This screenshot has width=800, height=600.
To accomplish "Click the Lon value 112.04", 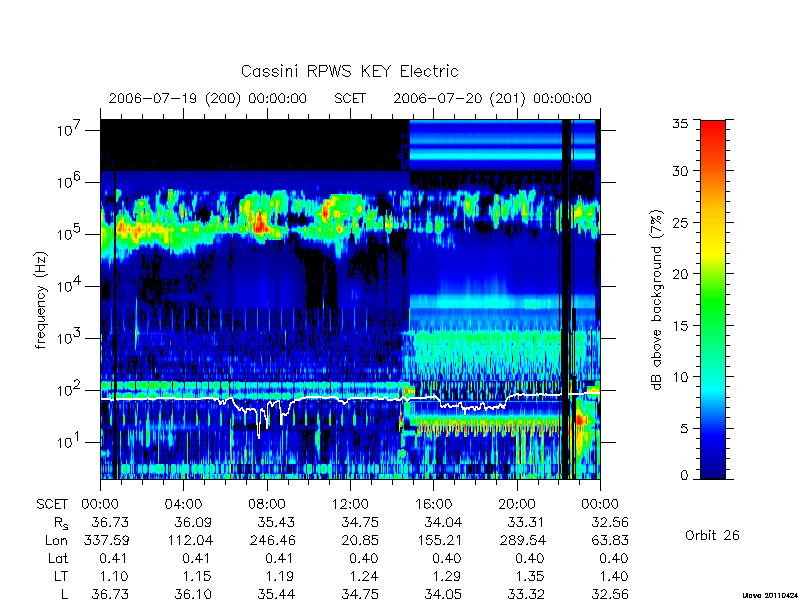I will tap(189, 540).
